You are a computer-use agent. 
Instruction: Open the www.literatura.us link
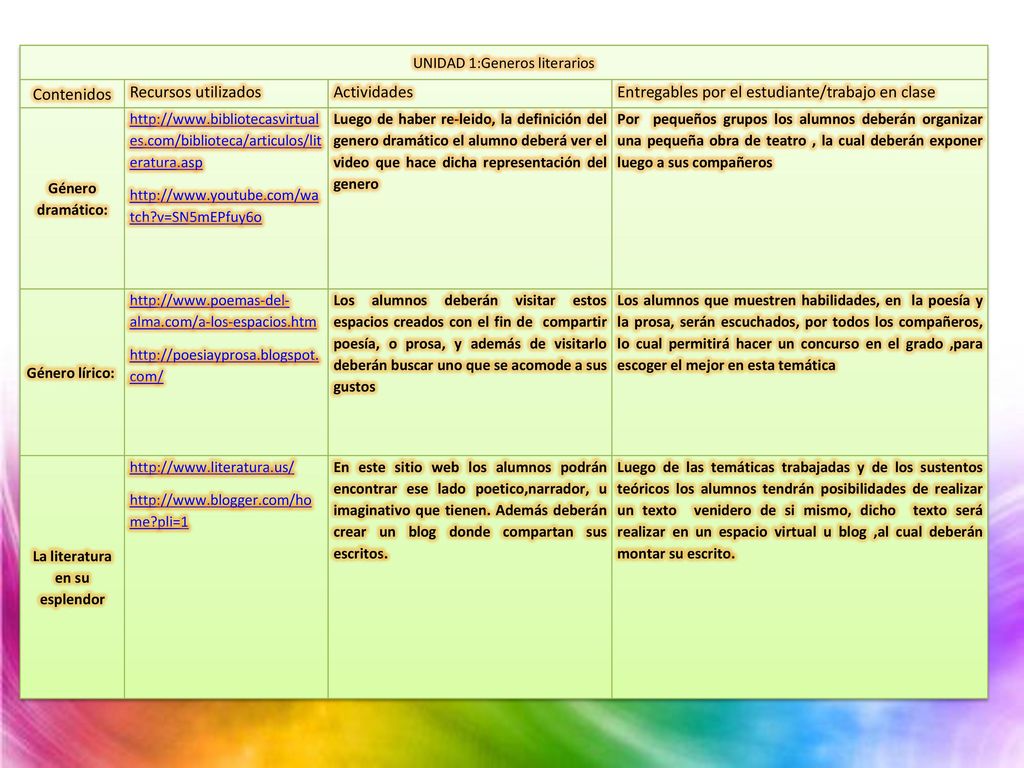tap(212, 467)
